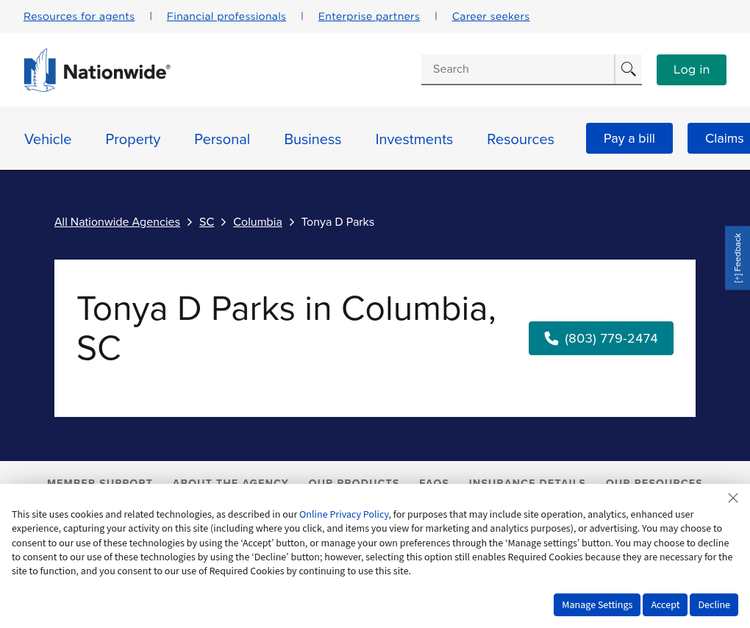Follow the Columbia breadcrumb link
This screenshot has width=750, height=628.
[x=257, y=222]
